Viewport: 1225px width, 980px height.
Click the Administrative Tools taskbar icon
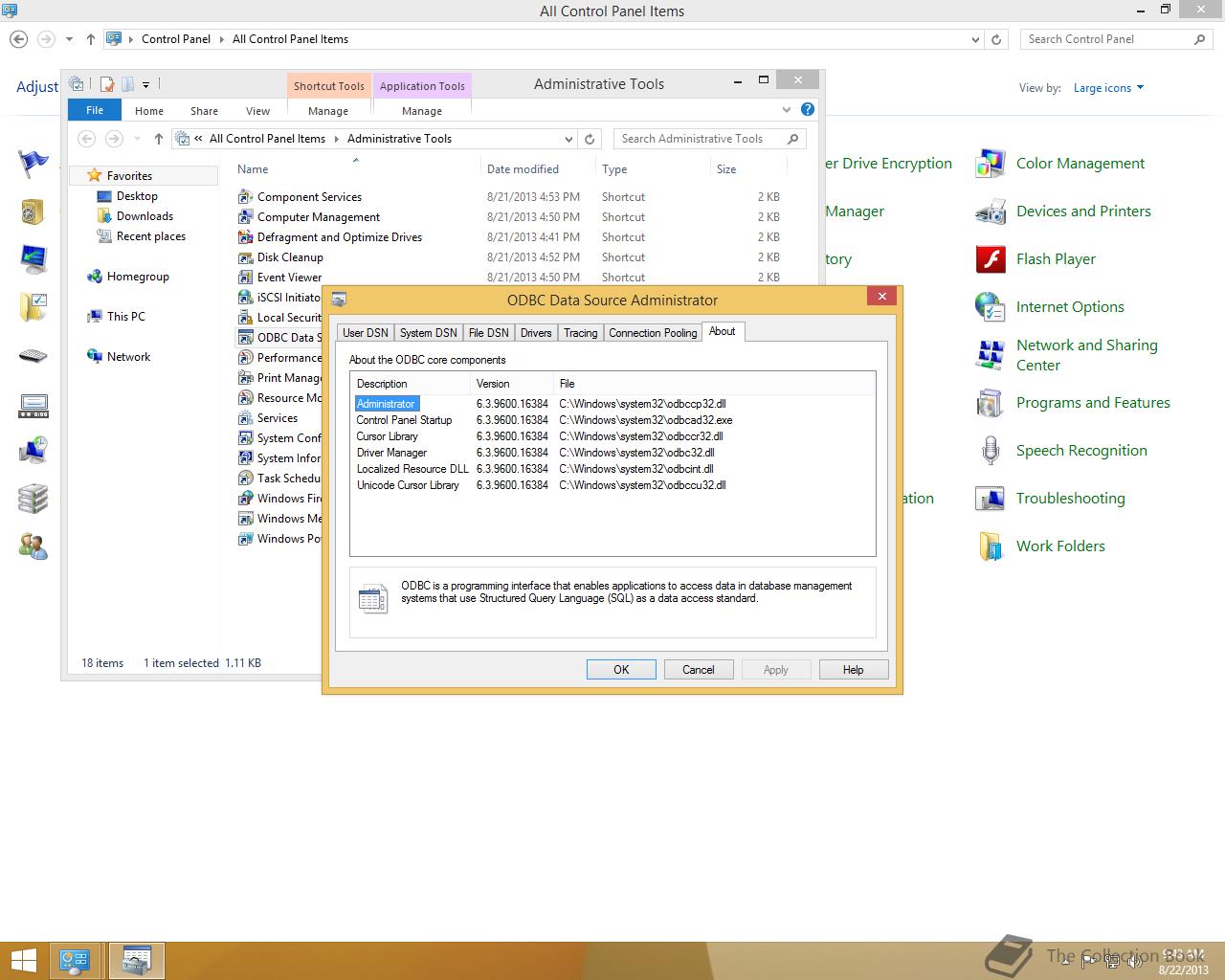point(137,960)
